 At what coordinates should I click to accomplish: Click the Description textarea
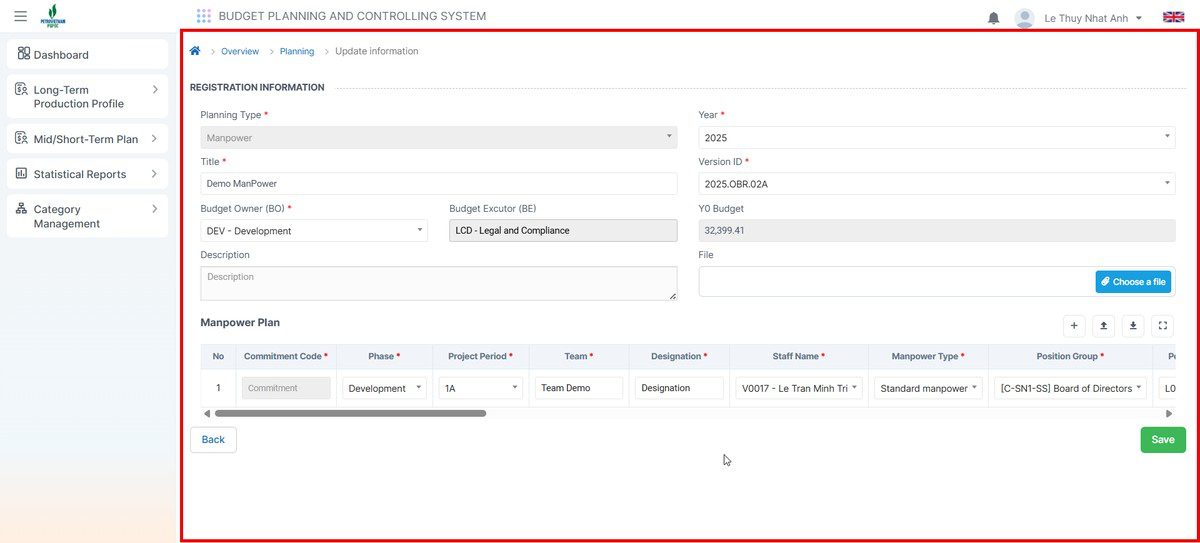439,283
